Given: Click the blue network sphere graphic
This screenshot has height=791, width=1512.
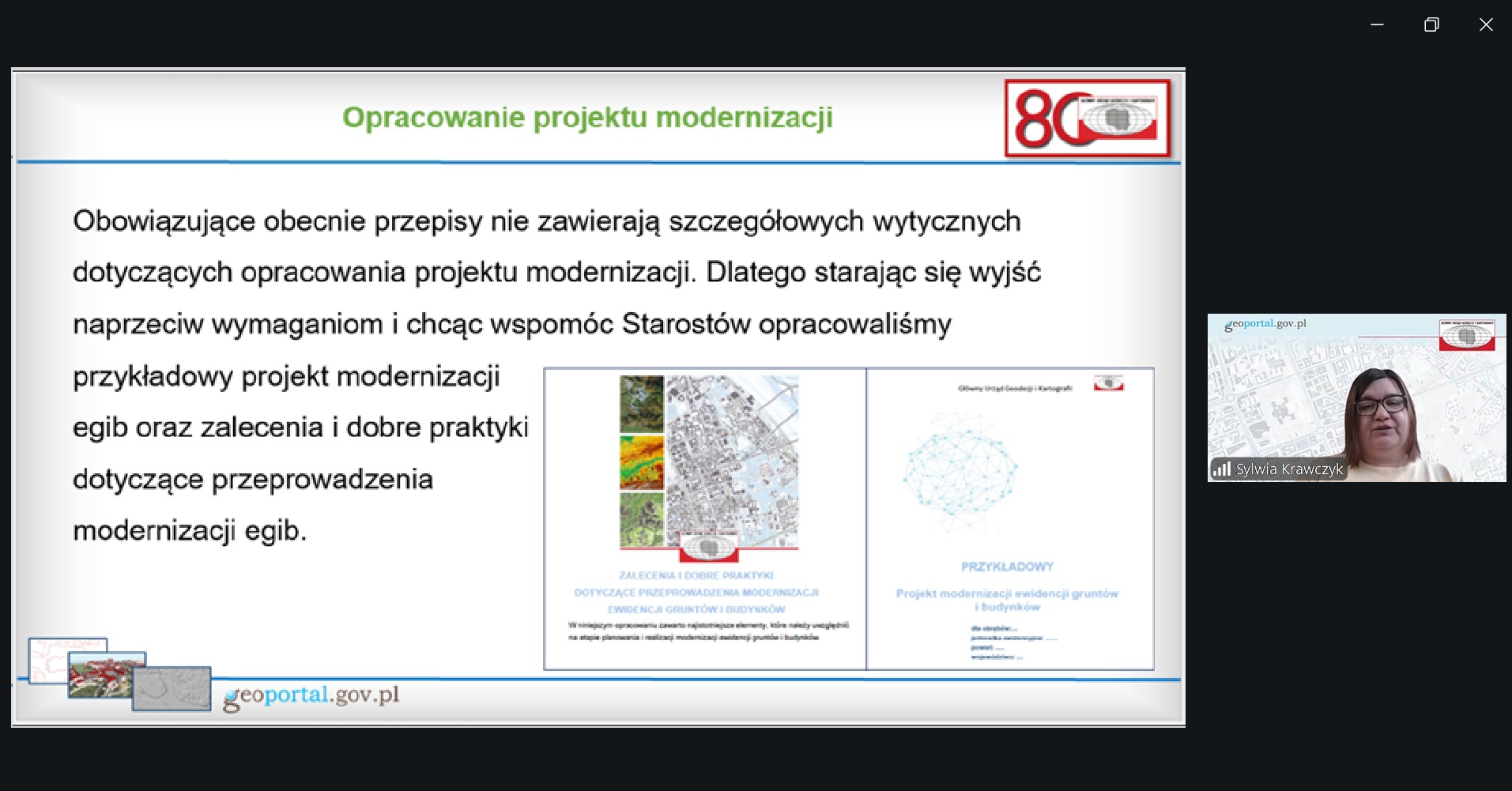Looking at the screenshot, I should (x=960, y=470).
